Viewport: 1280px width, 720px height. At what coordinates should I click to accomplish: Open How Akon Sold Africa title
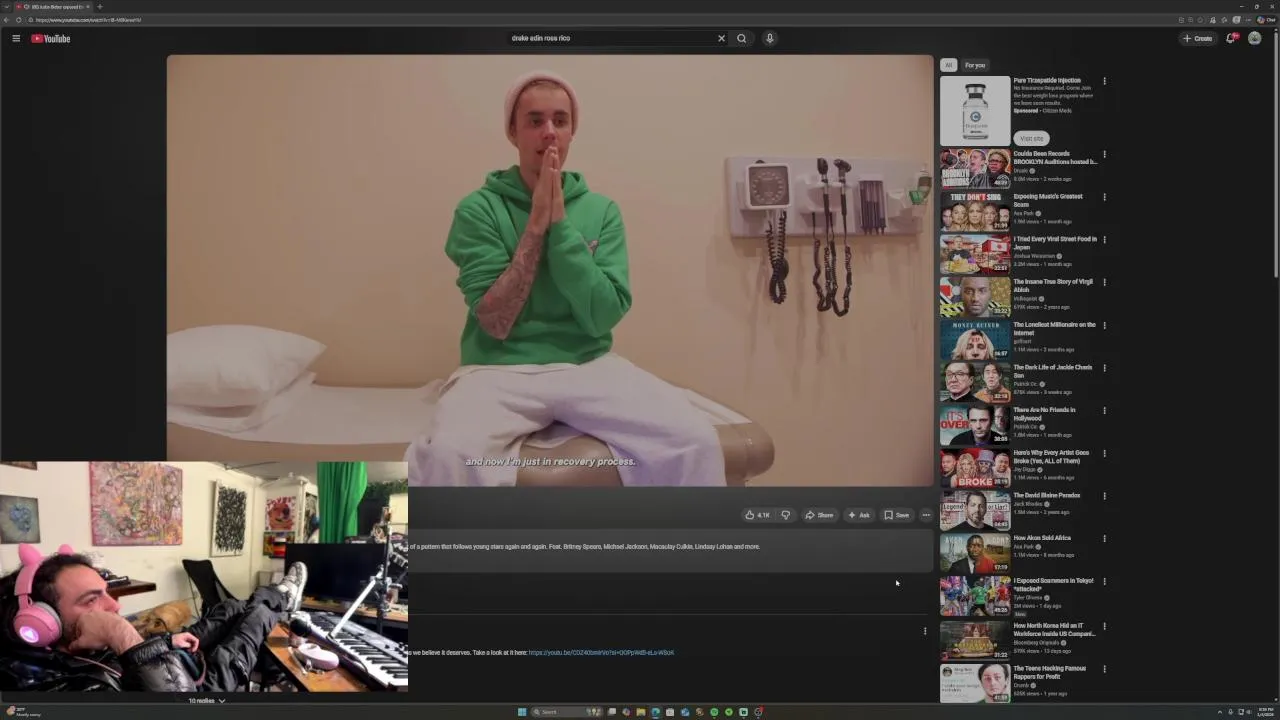point(1042,538)
